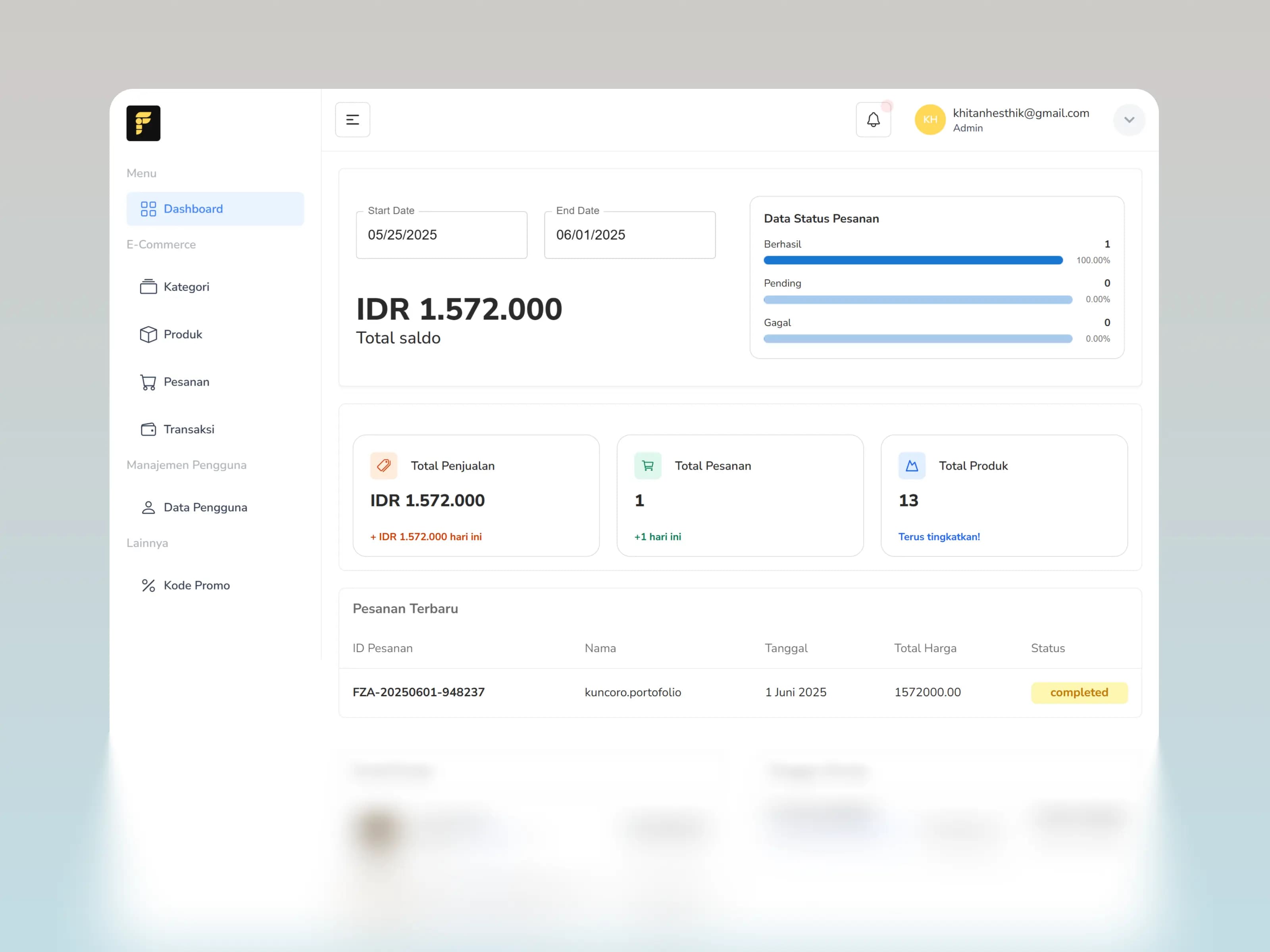
Task: Expand the account dropdown chevron
Action: (x=1129, y=119)
